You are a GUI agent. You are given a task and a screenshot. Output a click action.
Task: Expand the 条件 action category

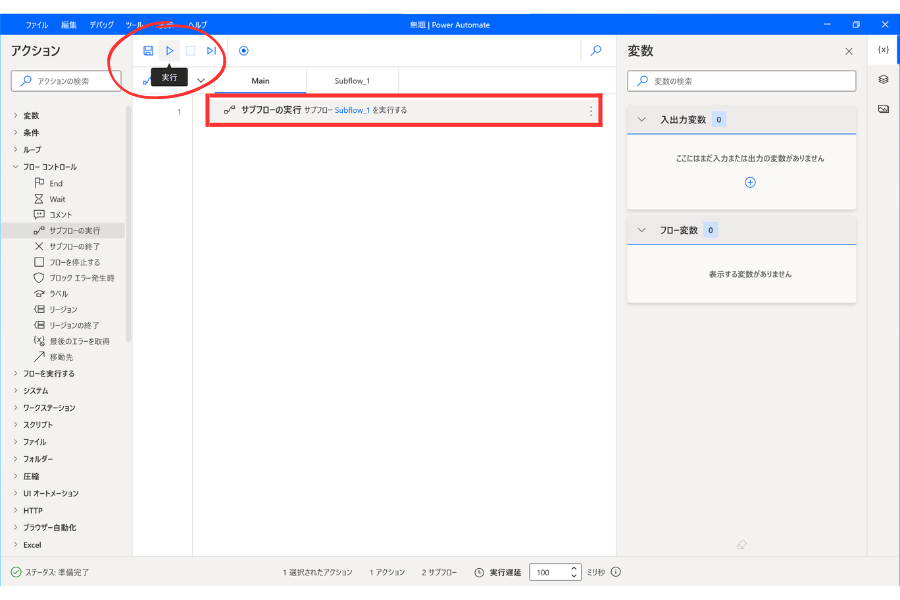pyautogui.click(x=15, y=133)
